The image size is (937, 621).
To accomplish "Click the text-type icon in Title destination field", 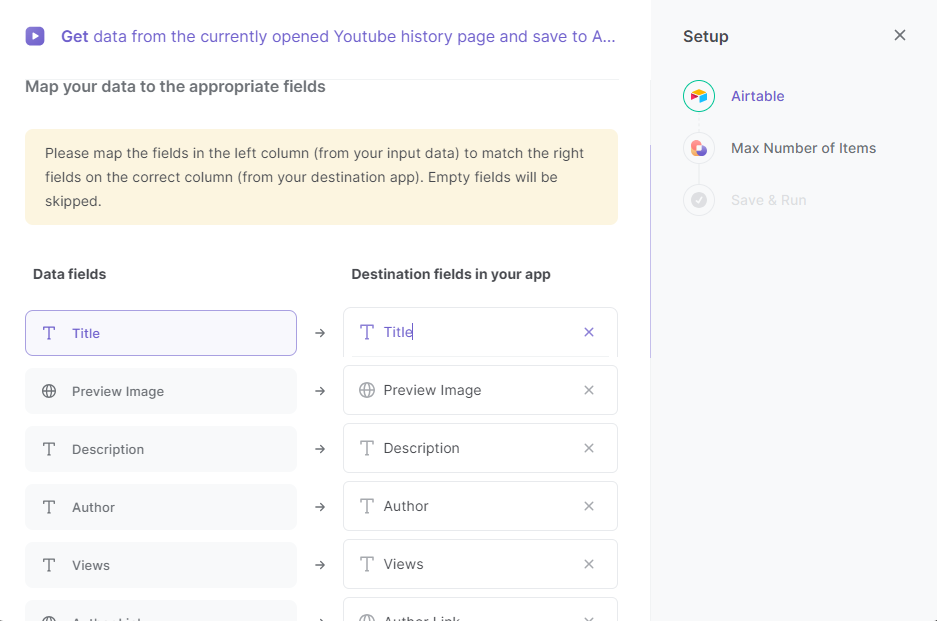I will coord(367,332).
